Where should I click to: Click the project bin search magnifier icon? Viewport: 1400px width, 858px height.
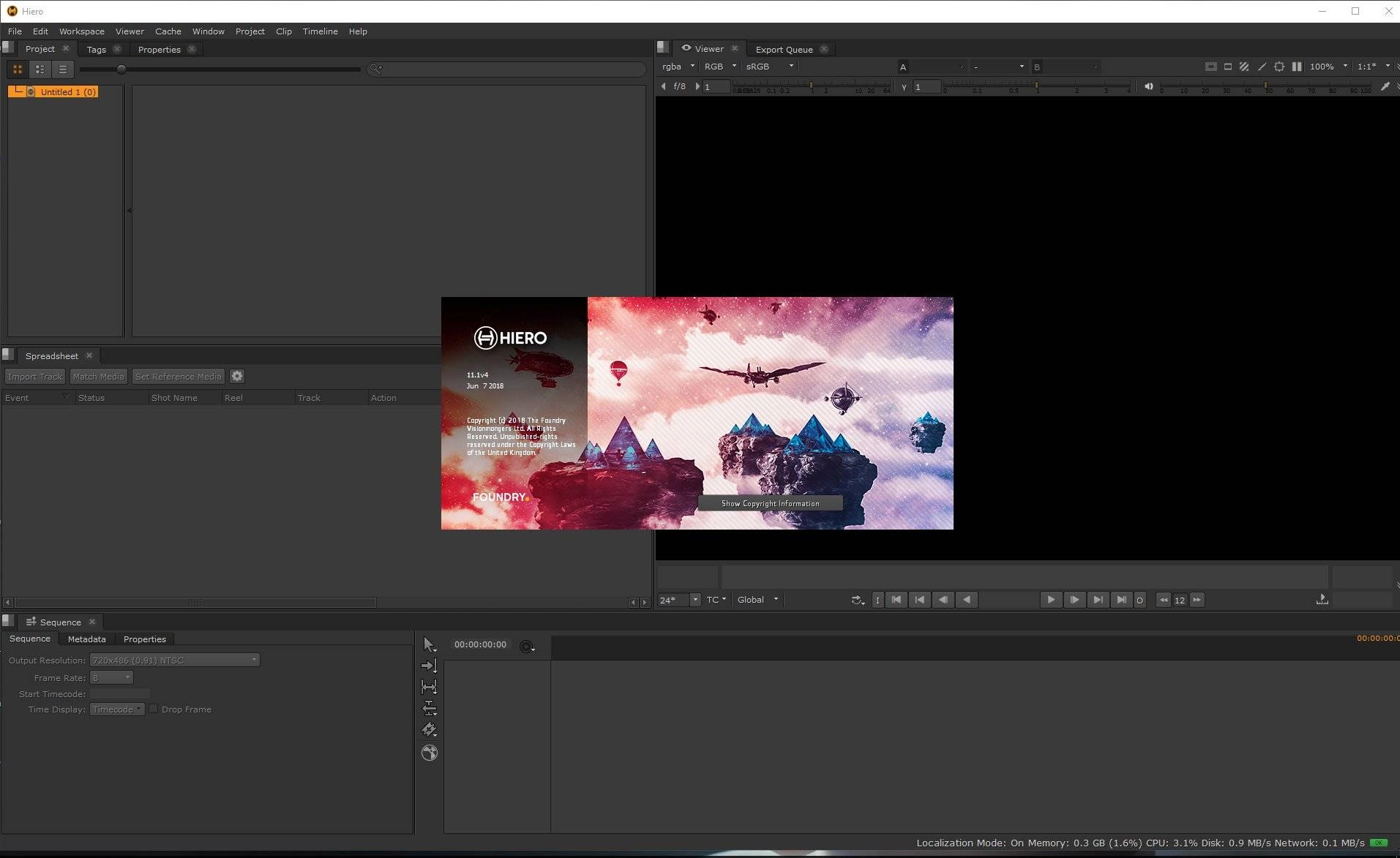(x=376, y=69)
